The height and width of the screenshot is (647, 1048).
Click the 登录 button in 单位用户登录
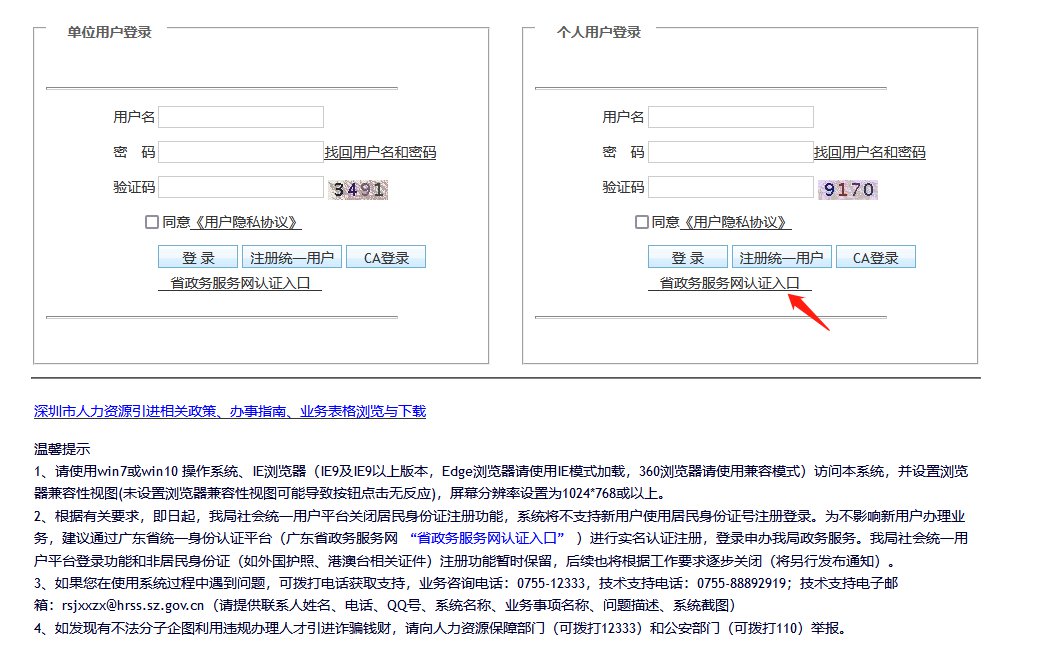click(198, 257)
